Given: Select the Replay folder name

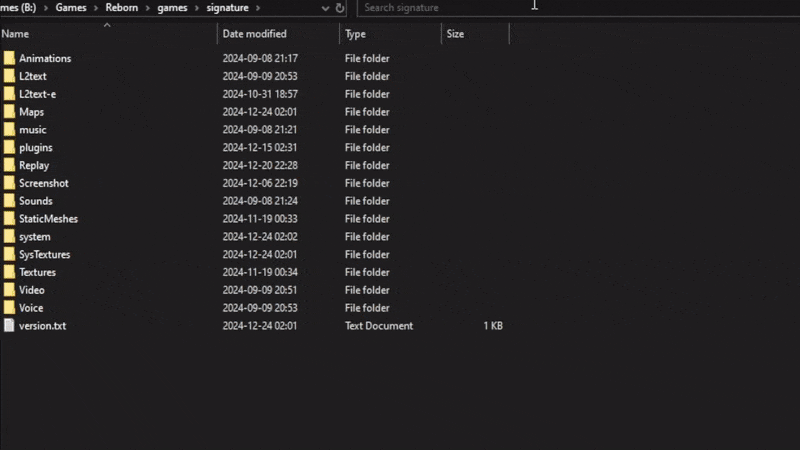Looking at the screenshot, I should pos(34,165).
